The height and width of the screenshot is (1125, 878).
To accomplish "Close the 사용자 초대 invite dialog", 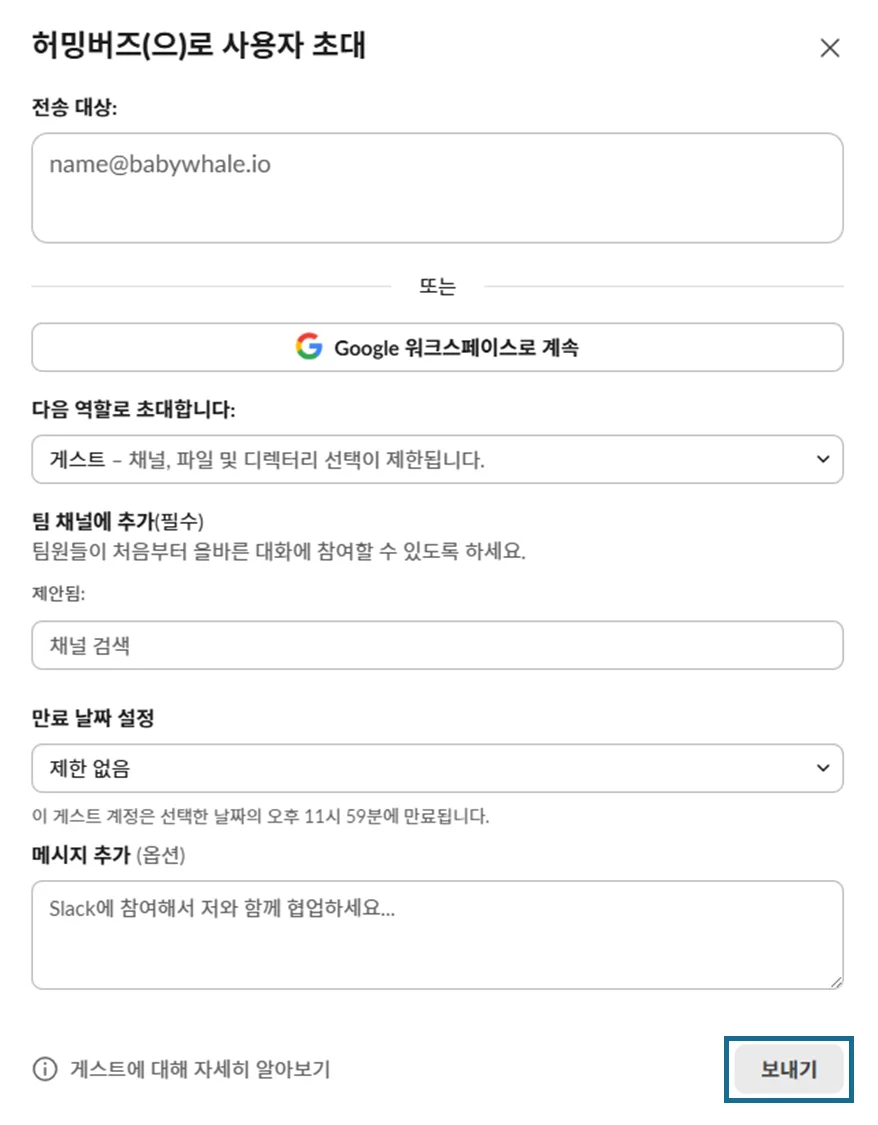I will [x=829, y=48].
